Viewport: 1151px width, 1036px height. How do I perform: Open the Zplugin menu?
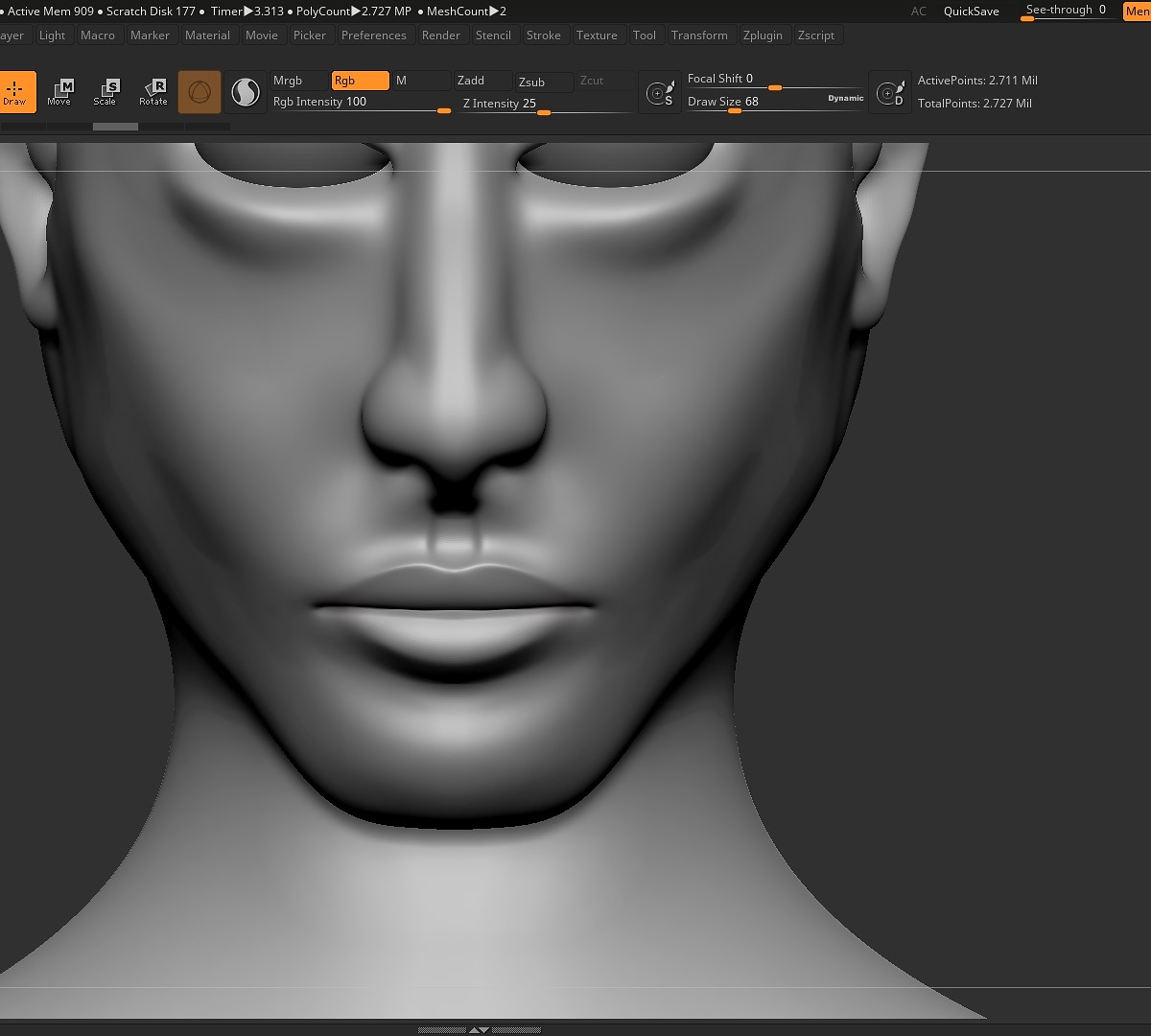tap(763, 35)
